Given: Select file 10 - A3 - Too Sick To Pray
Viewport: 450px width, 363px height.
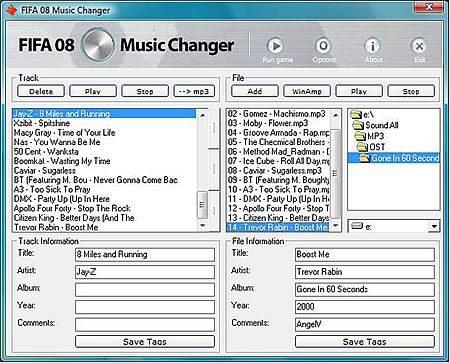Looking at the screenshot, I should coord(278,190).
